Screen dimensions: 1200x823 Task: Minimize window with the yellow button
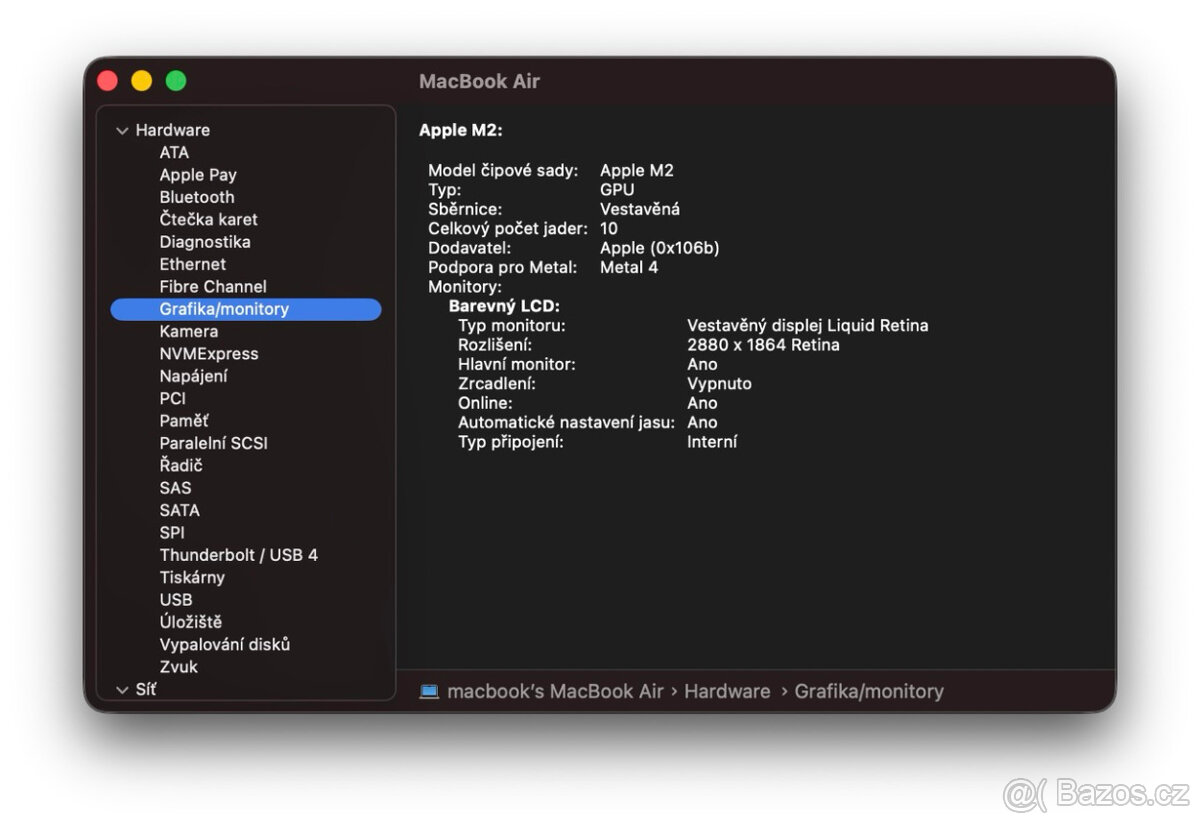(x=141, y=81)
